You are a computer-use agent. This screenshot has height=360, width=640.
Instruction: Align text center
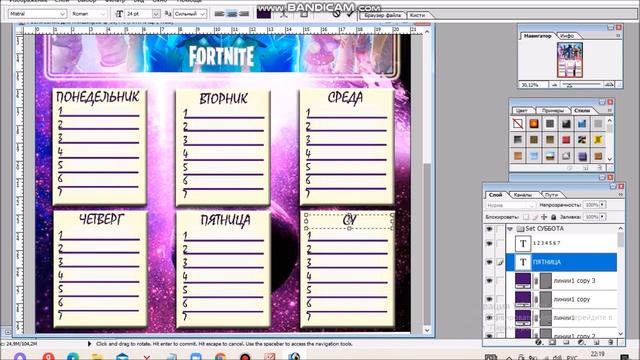(x=232, y=14)
